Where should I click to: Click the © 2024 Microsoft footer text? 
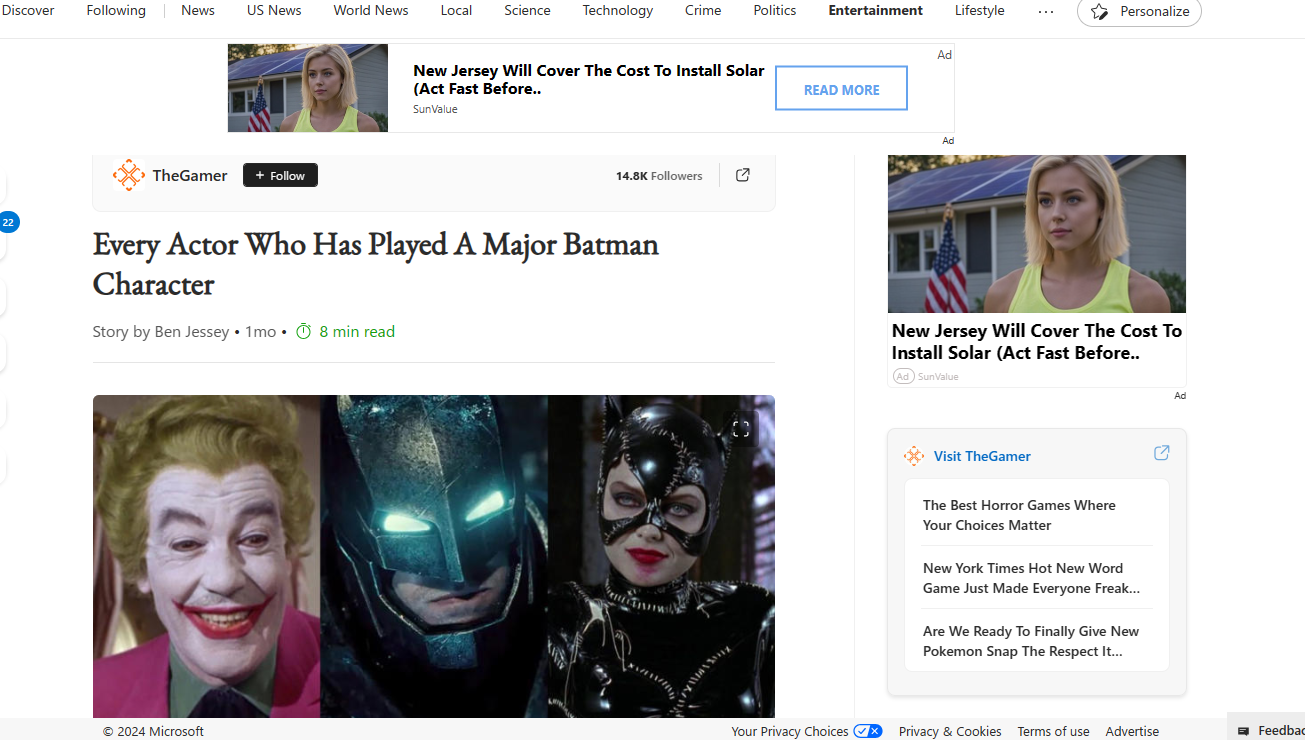click(153, 731)
